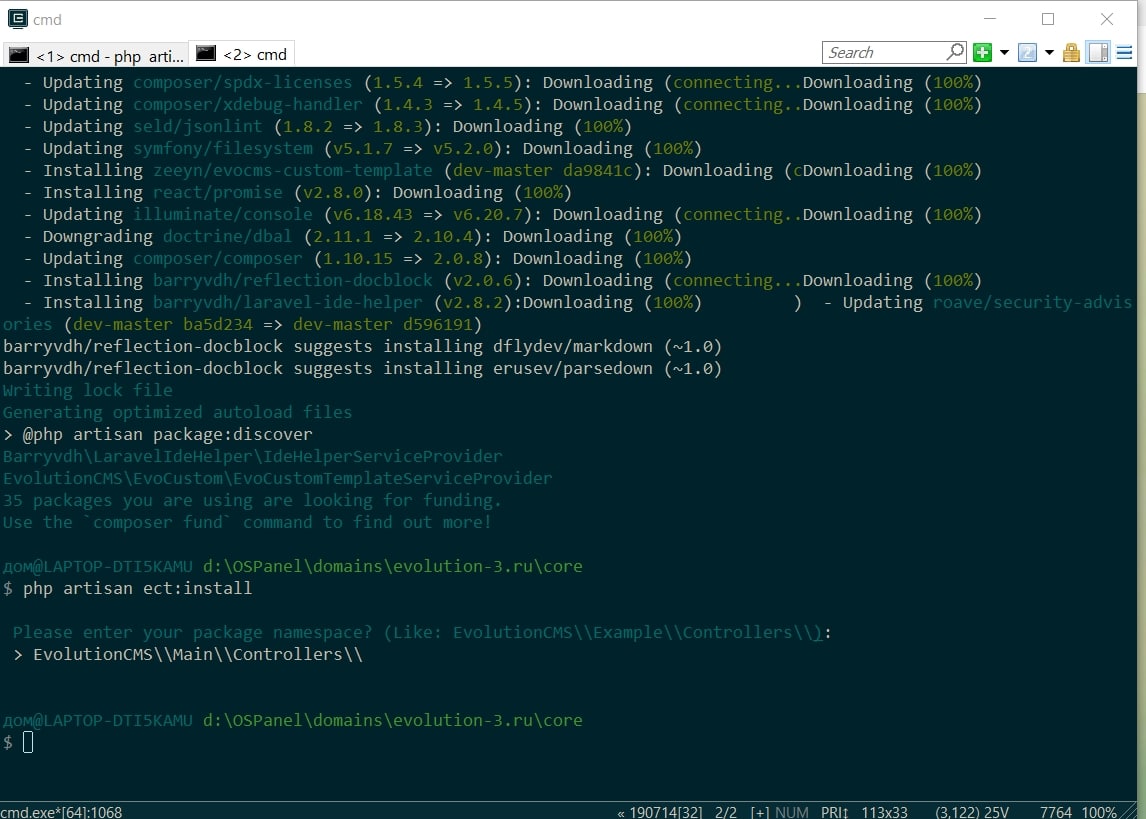Viewport: 1146px width, 819px height.
Task: Minimize the ConEmu window
Action: coord(990,19)
